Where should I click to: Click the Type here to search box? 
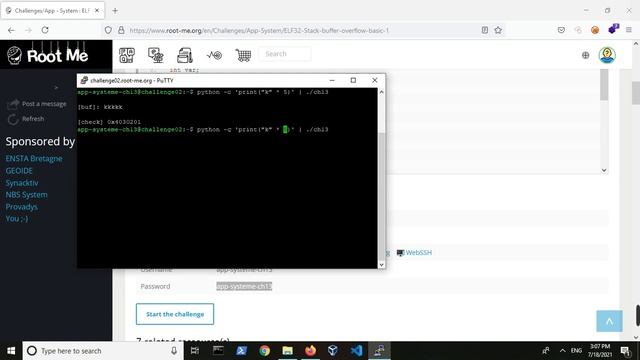point(102,351)
